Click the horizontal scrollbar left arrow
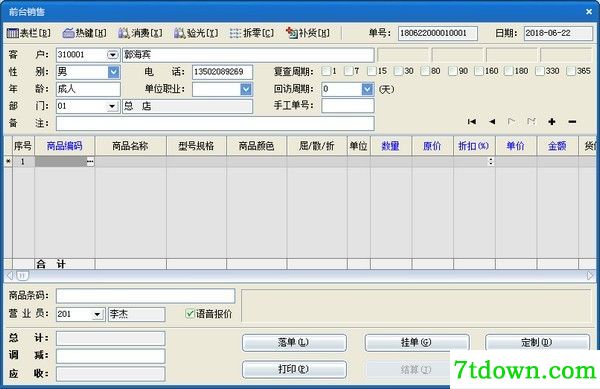This screenshot has height=389, width=600. click(10, 275)
